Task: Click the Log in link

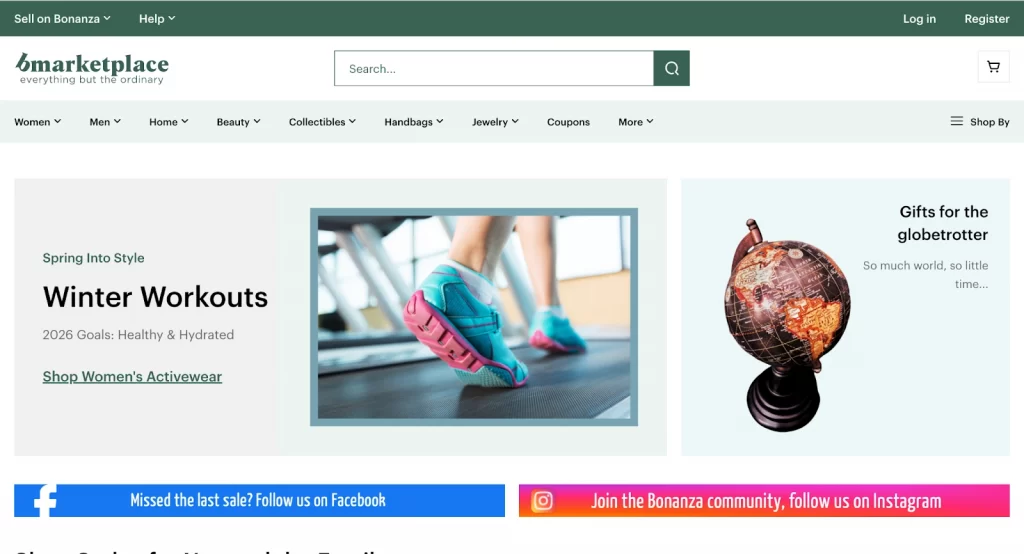Action: click(x=919, y=18)
